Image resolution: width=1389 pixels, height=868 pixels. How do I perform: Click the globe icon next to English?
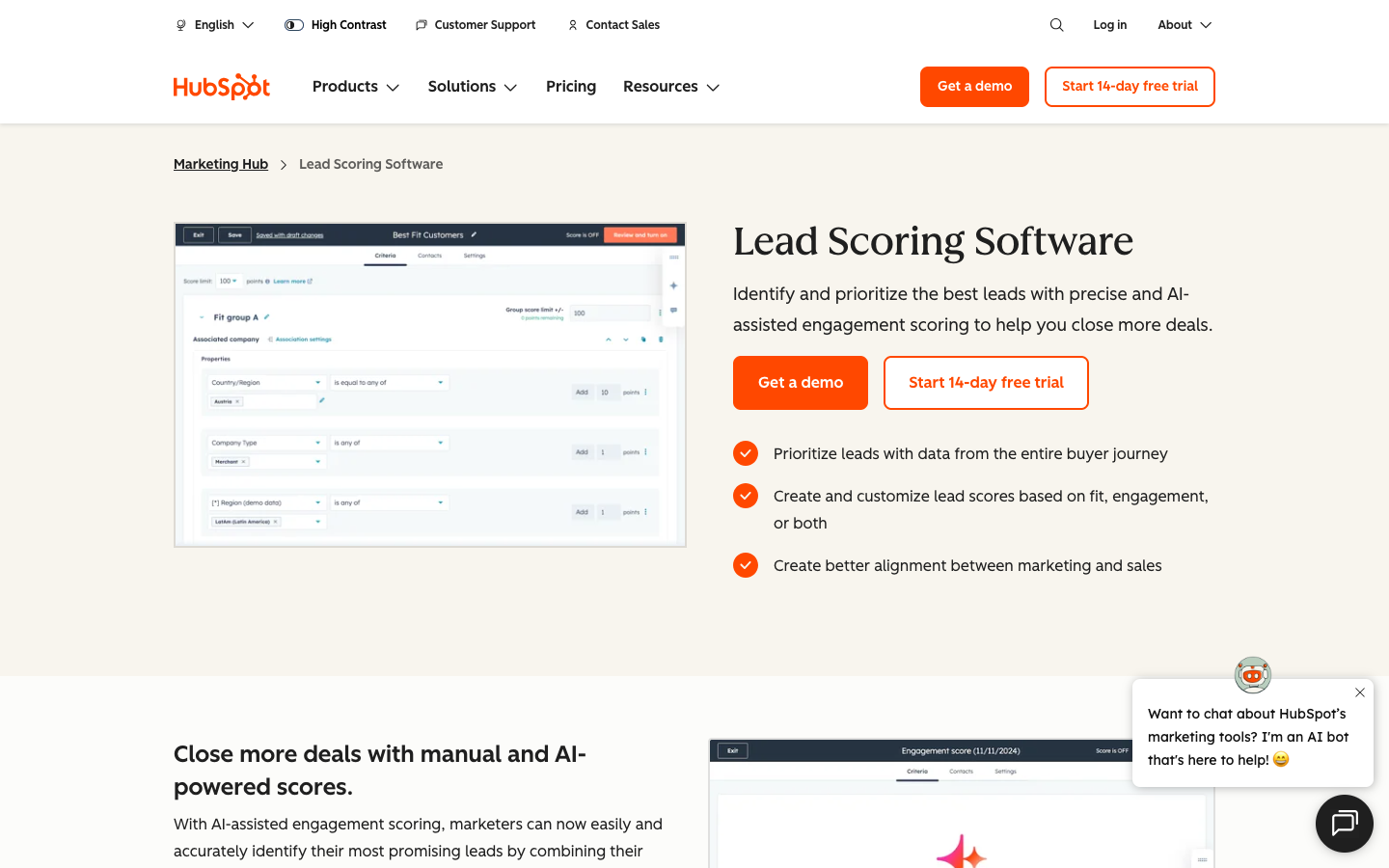click(x=181, y=24)
